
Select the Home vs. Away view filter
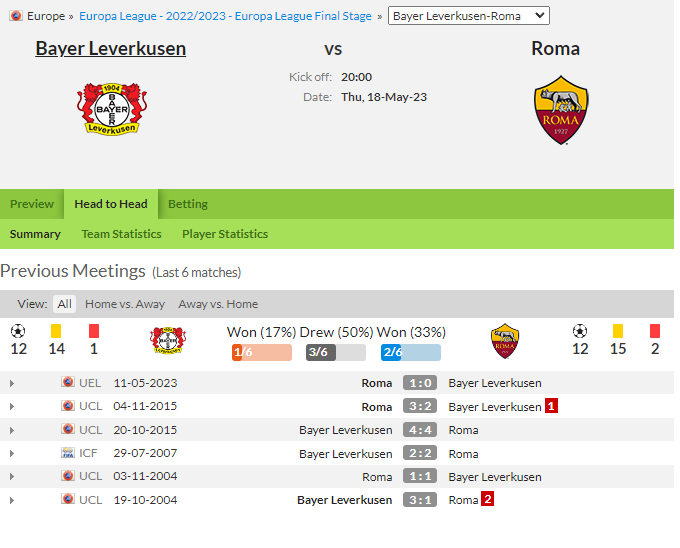pyautogui.click(x=125, y=304)
